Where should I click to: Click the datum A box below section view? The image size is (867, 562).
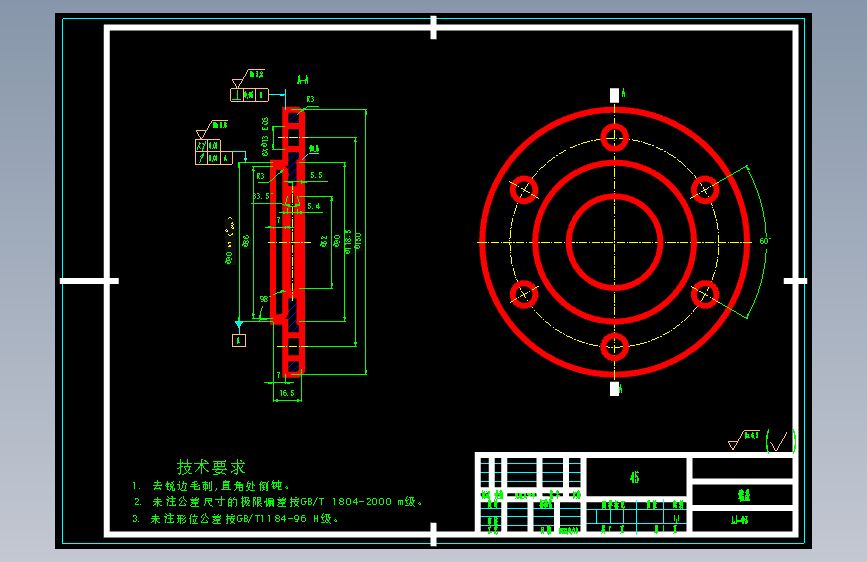point(239,340)
